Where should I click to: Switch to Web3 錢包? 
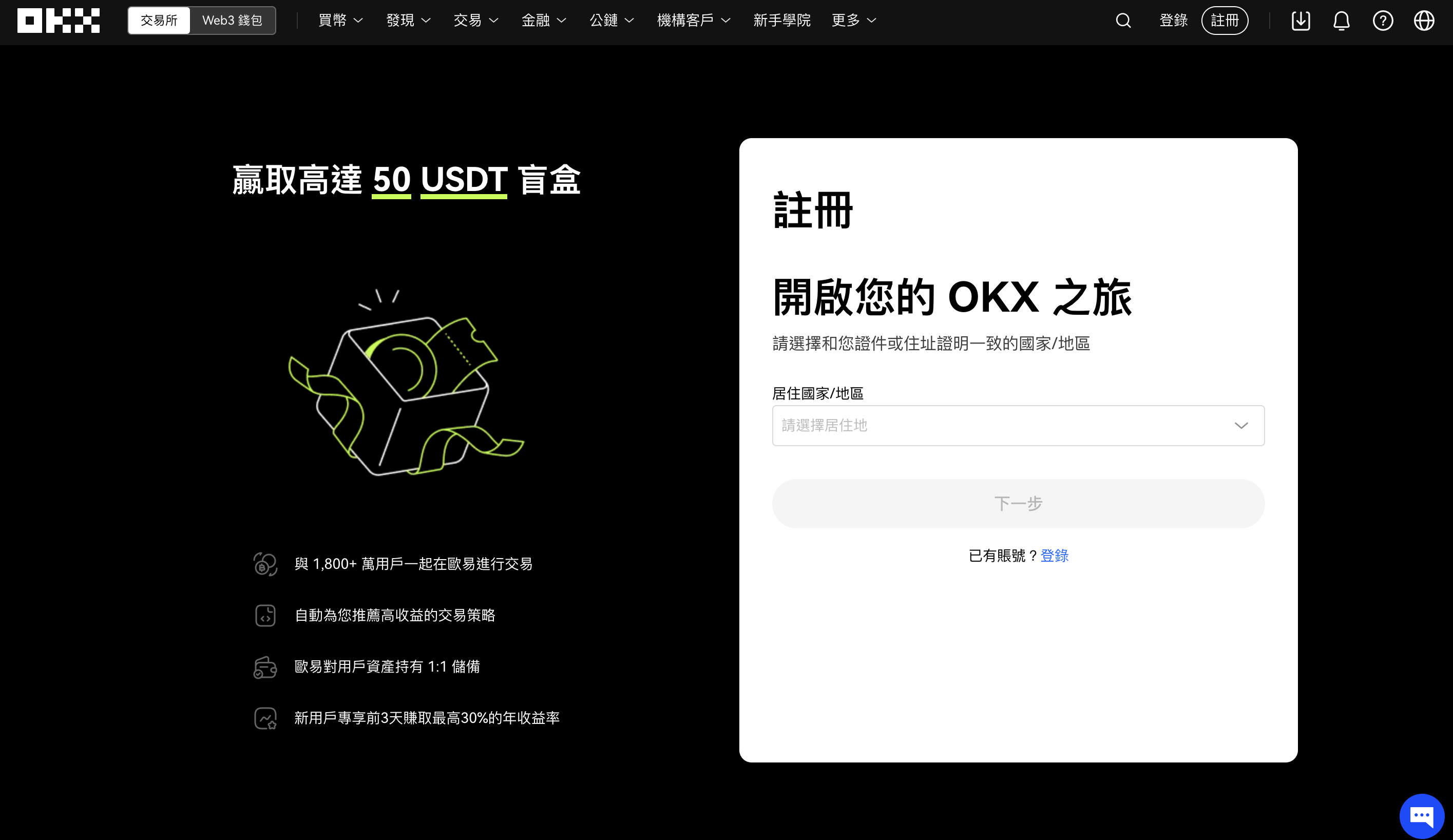pos(233,21)
